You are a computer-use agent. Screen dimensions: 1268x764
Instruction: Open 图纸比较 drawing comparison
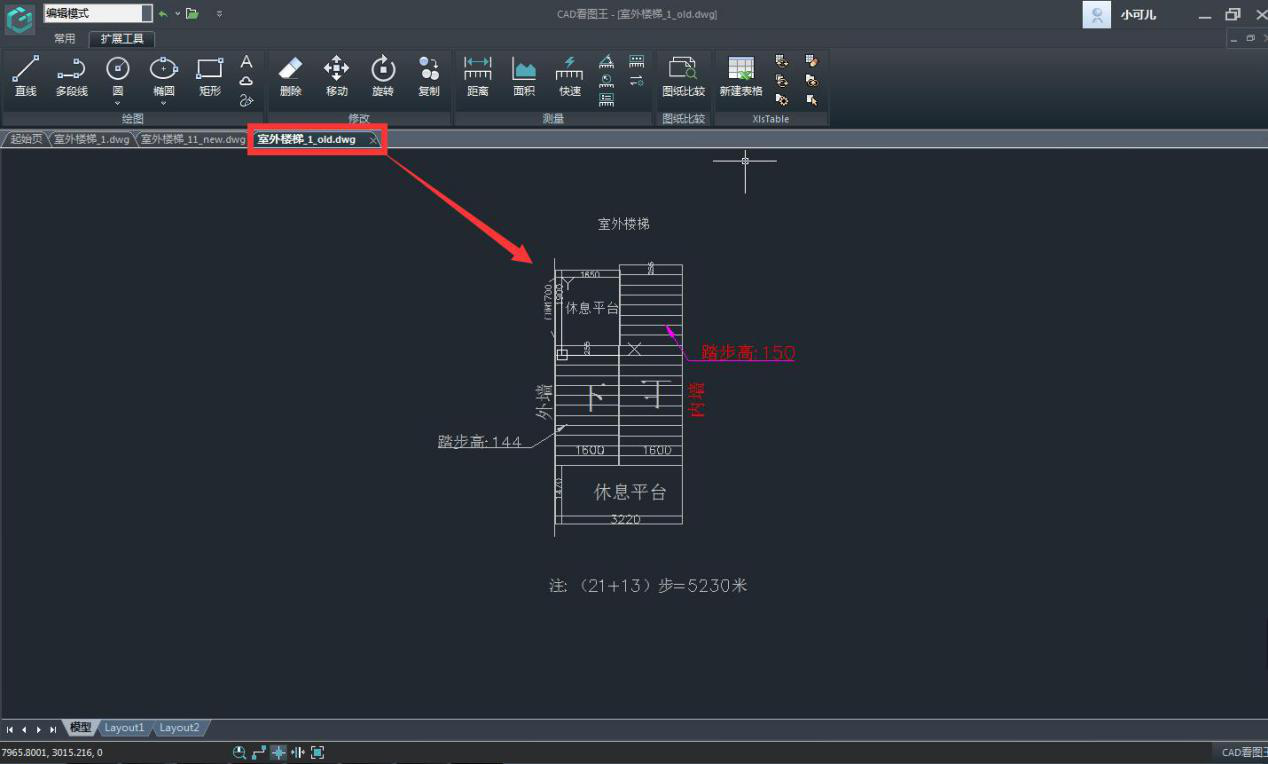point(683,77)
